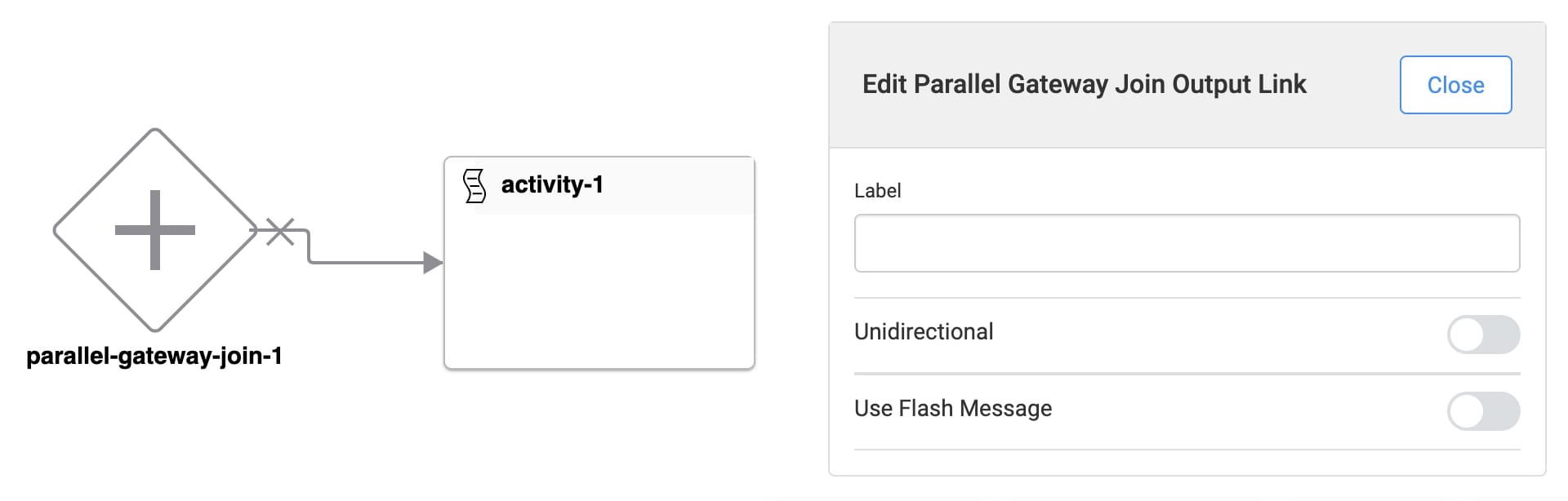Screen dimensions: 1568x501
Task: Click the Edit Parallel Gateway Join Output Link heading
Action: click(x=1084, y=84)
